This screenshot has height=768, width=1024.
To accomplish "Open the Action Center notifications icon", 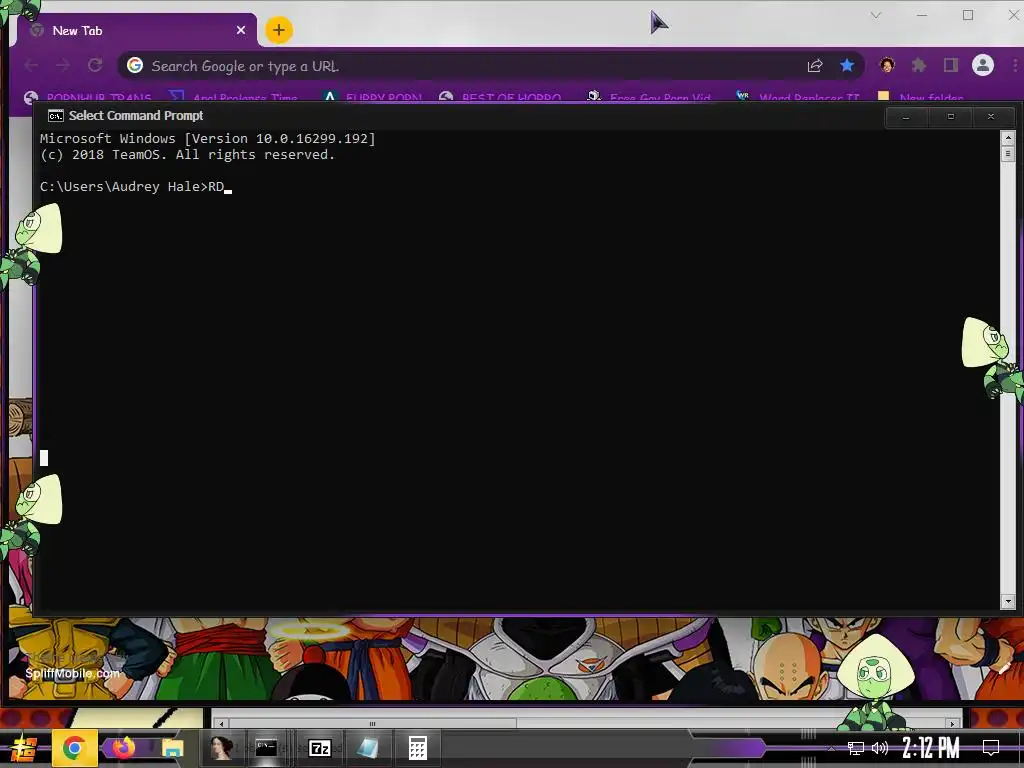I will tap(991, 748).
